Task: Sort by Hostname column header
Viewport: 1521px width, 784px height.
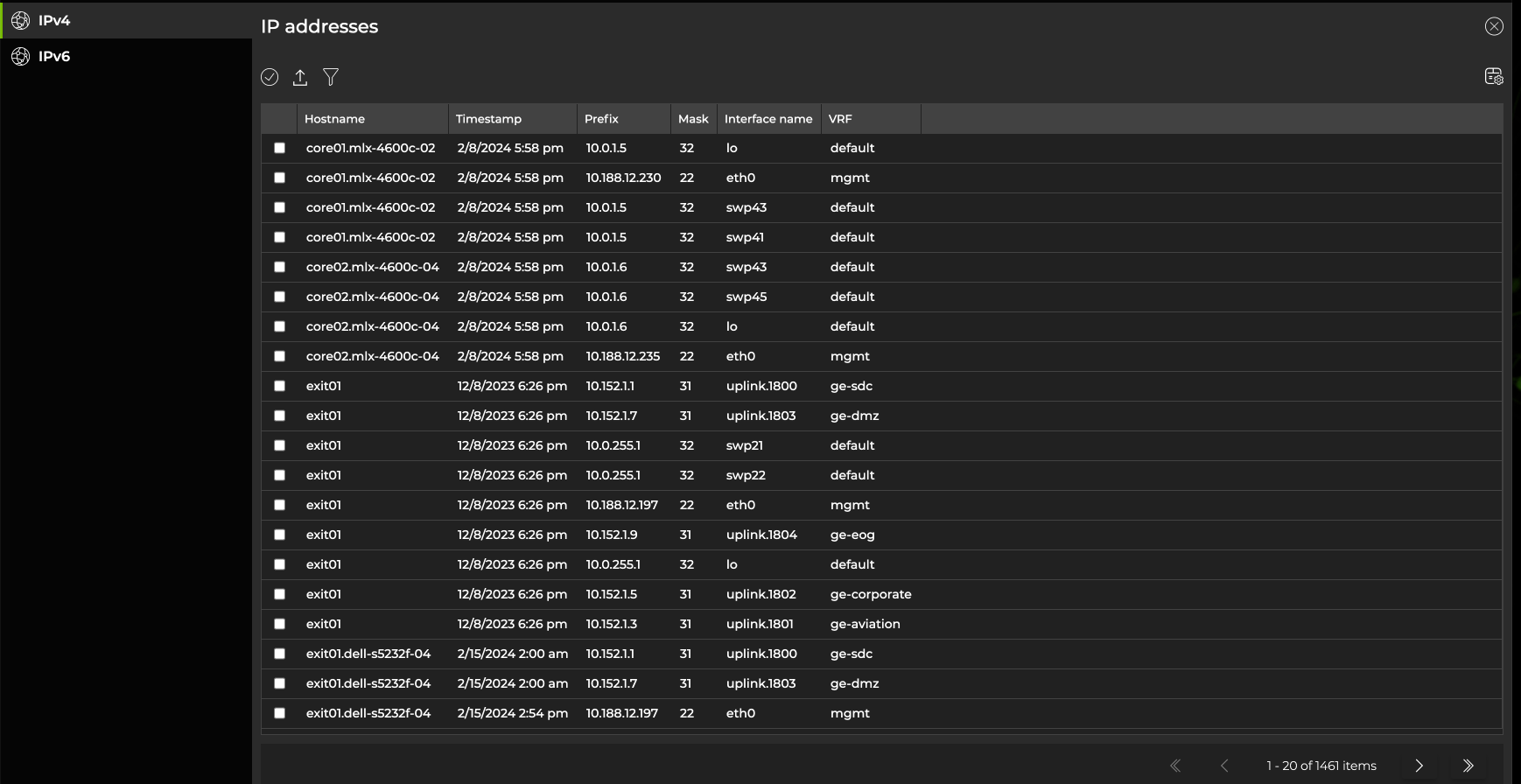Action: [334, 119]
